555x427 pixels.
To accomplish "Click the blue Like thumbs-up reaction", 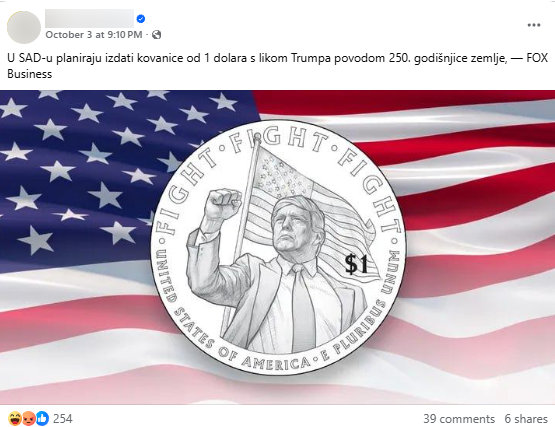I will click(42, 419).
